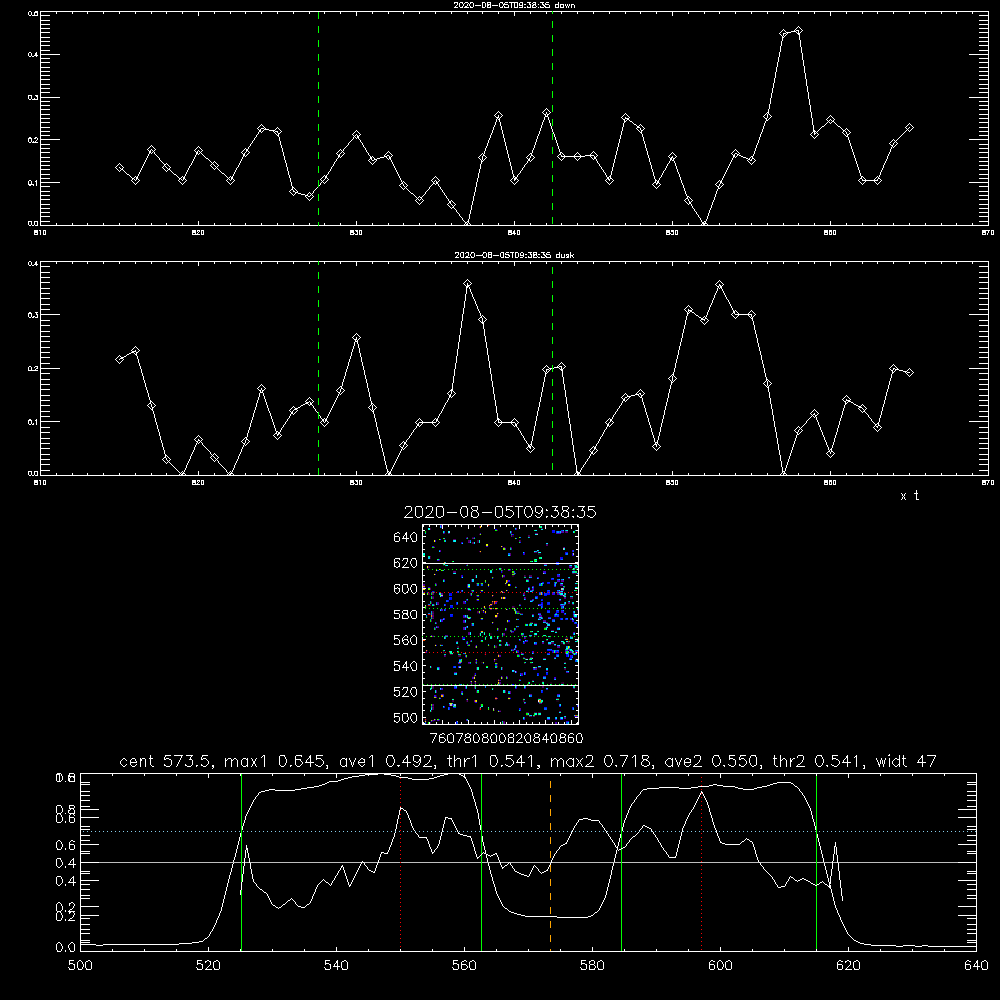Click the 560 tick label on bottom x-axis
This screenshot has width=1000, height=1000.
pyautogui.click(x=464, y=966)
